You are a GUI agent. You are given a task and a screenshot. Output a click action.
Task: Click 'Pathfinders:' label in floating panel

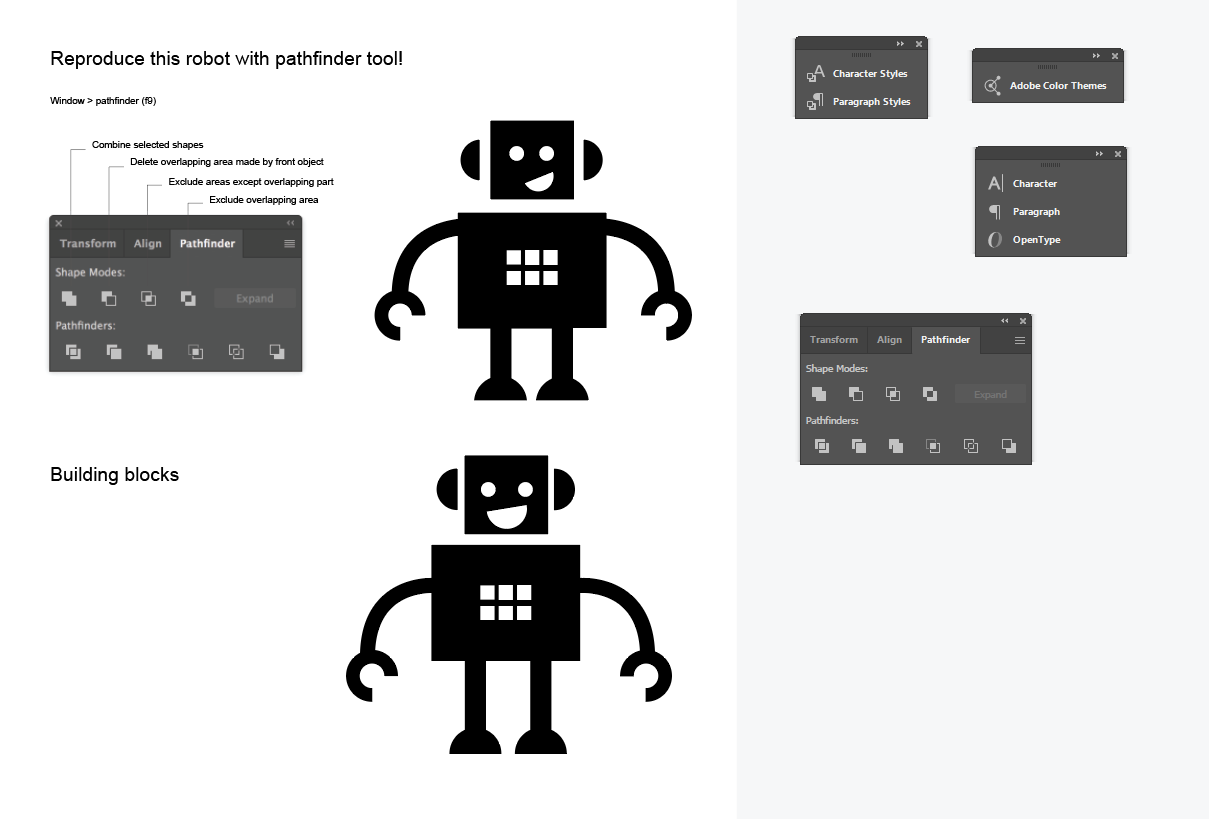(x=832, y=421)
